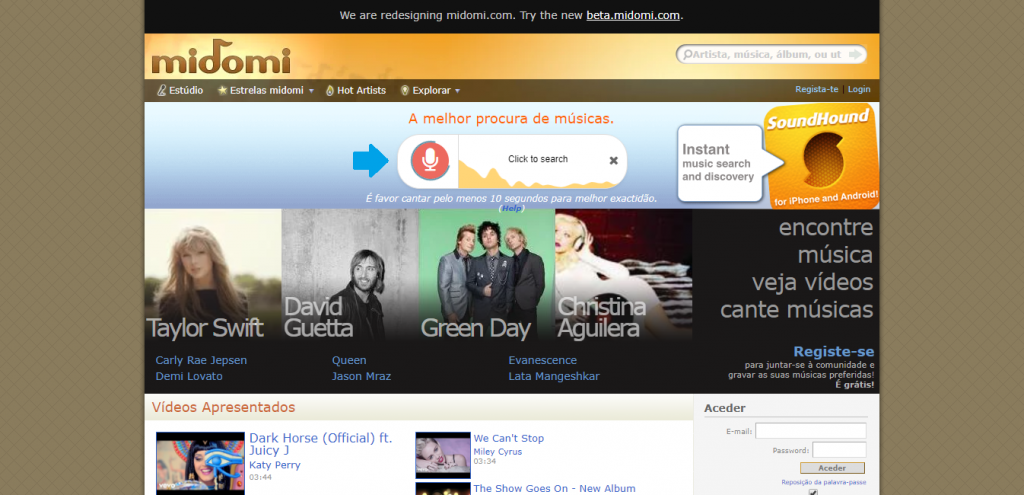The image size is (1024, 495).
Task: Open the SoundHound app banner
Action: point(778,157)
